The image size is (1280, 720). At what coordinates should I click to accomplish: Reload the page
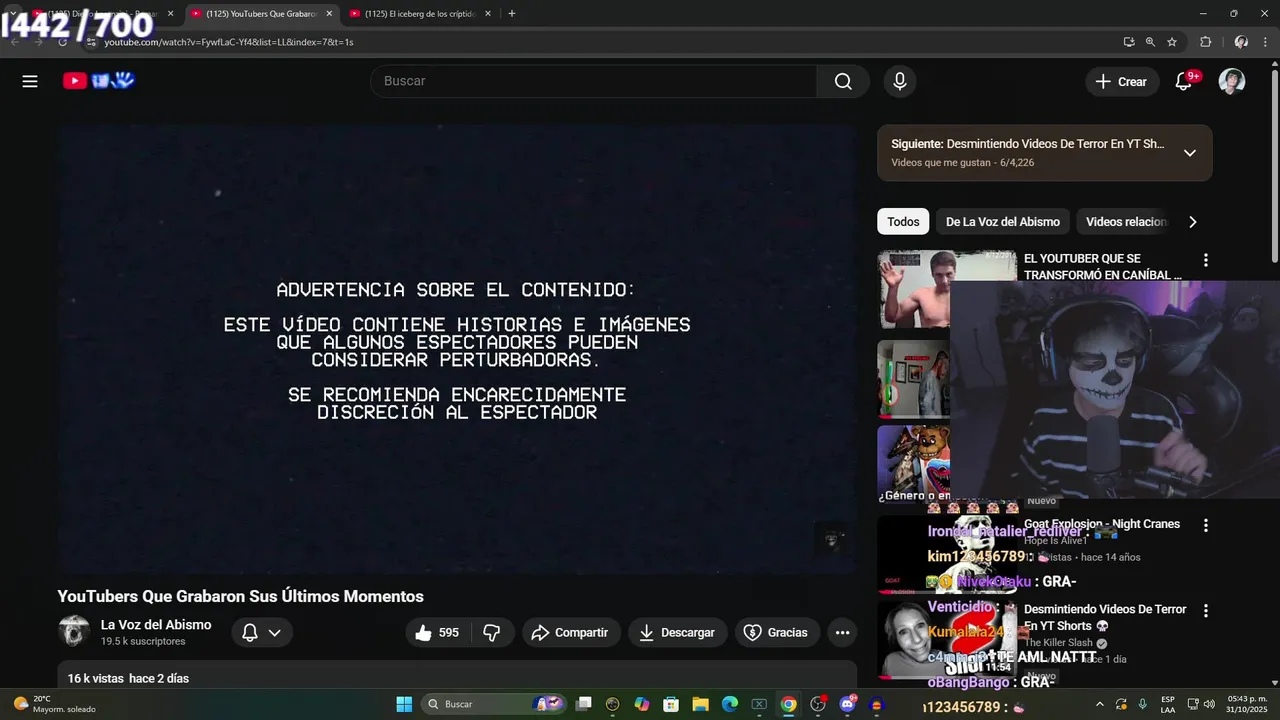62,42
